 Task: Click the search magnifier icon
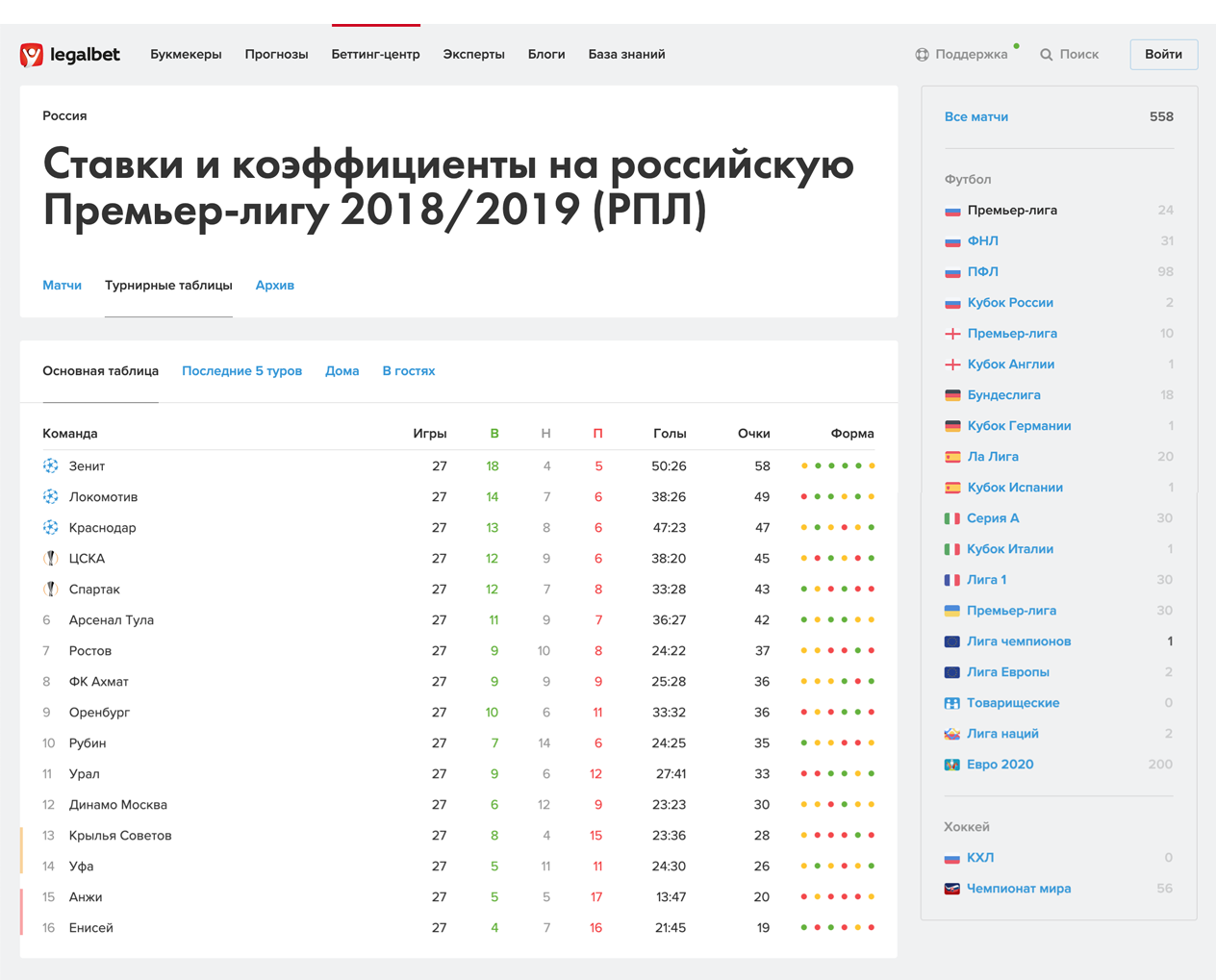click(x=1047, y=55)
